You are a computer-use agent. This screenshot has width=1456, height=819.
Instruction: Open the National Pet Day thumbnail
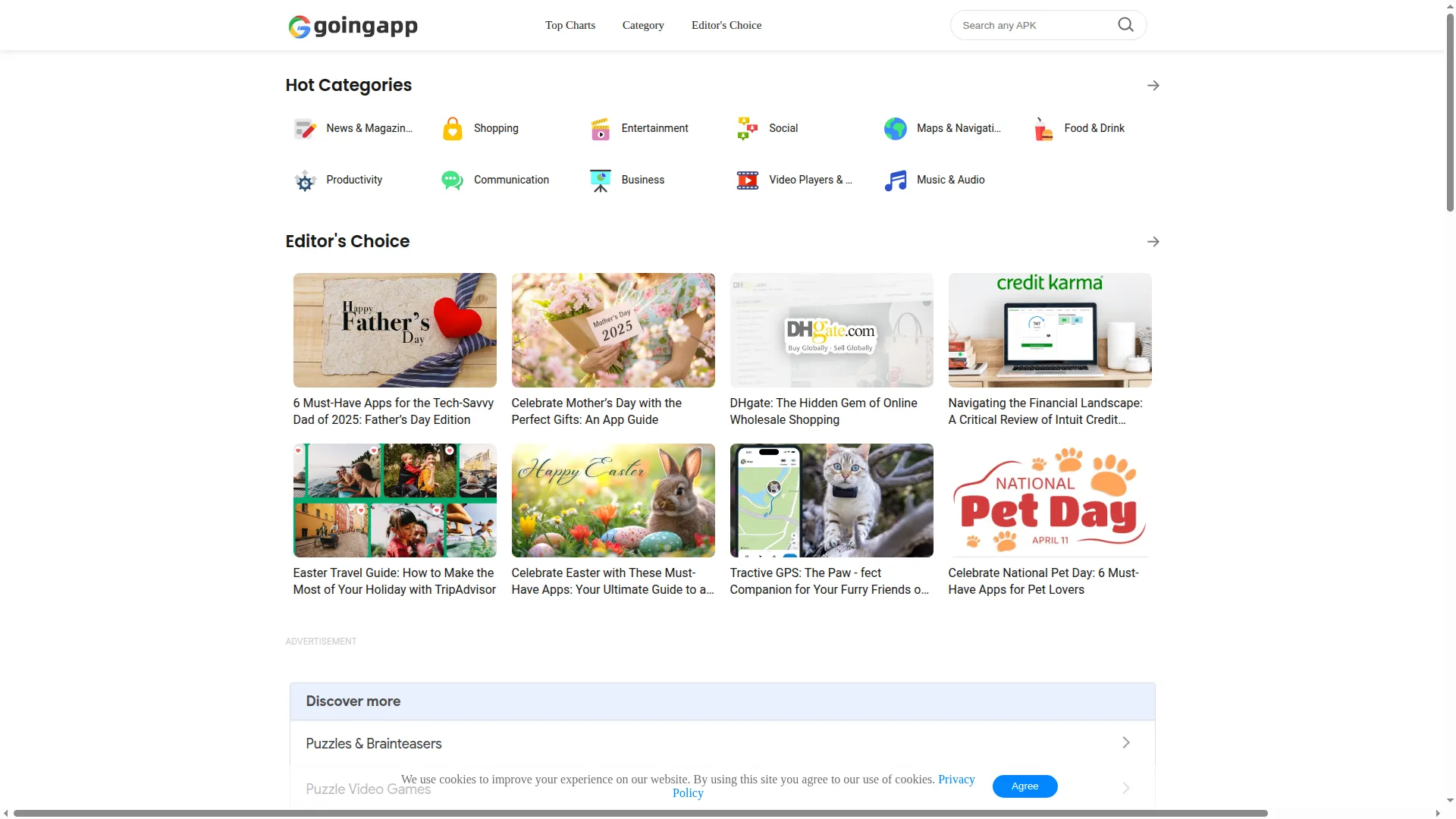(x=1050, y=500)
